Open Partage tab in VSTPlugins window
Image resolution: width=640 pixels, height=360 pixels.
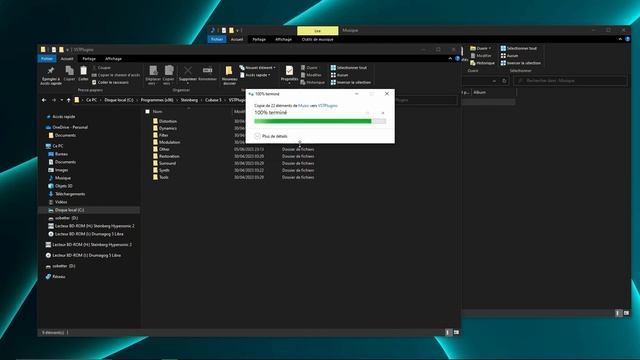pos(89,59)
